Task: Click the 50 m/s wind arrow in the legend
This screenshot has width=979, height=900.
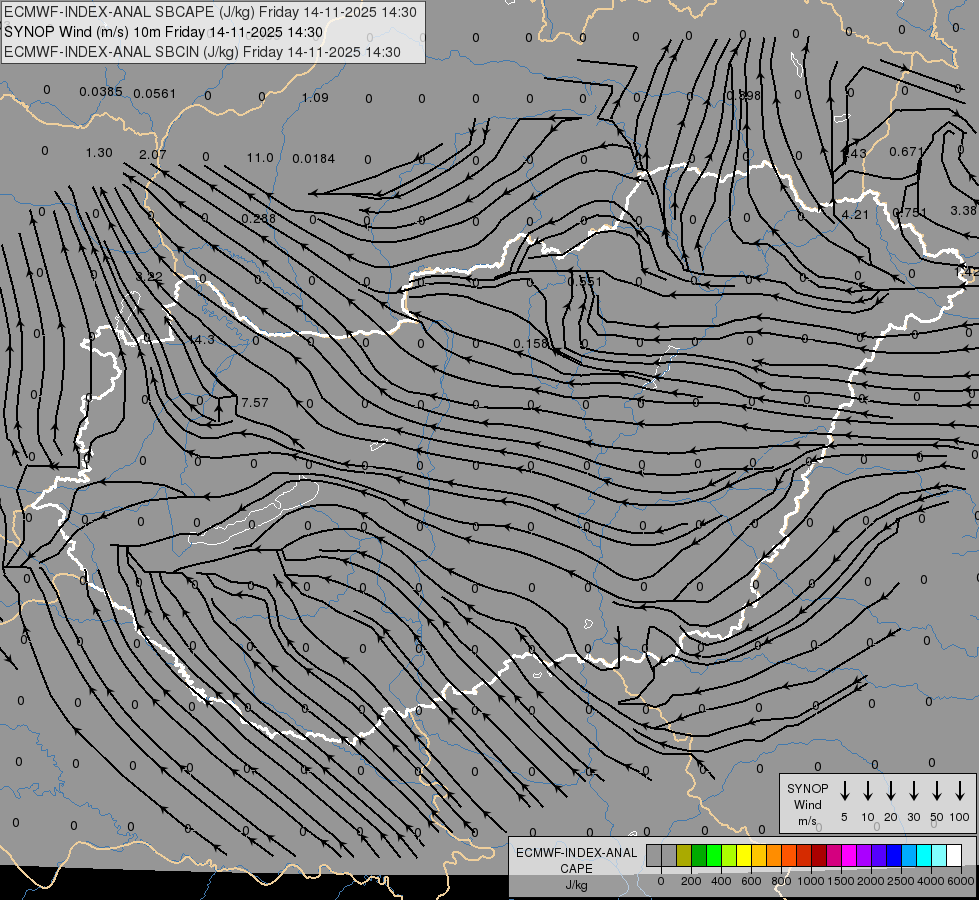Action: point(937,791)
